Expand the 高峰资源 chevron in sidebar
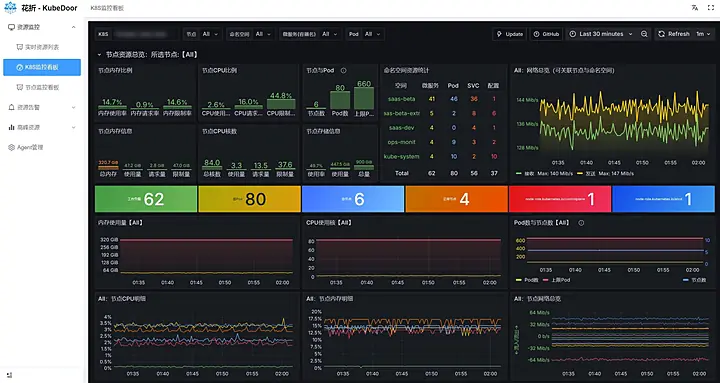 click(73, 127)
